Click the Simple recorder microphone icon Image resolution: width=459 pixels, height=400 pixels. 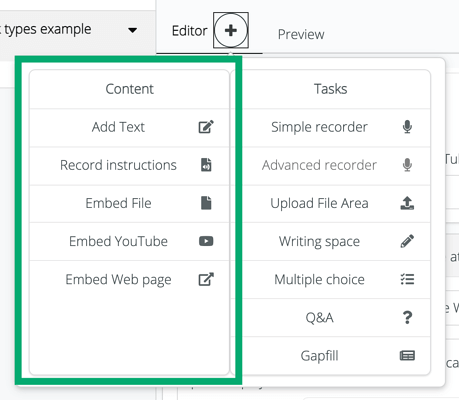[x=407, y=127]
